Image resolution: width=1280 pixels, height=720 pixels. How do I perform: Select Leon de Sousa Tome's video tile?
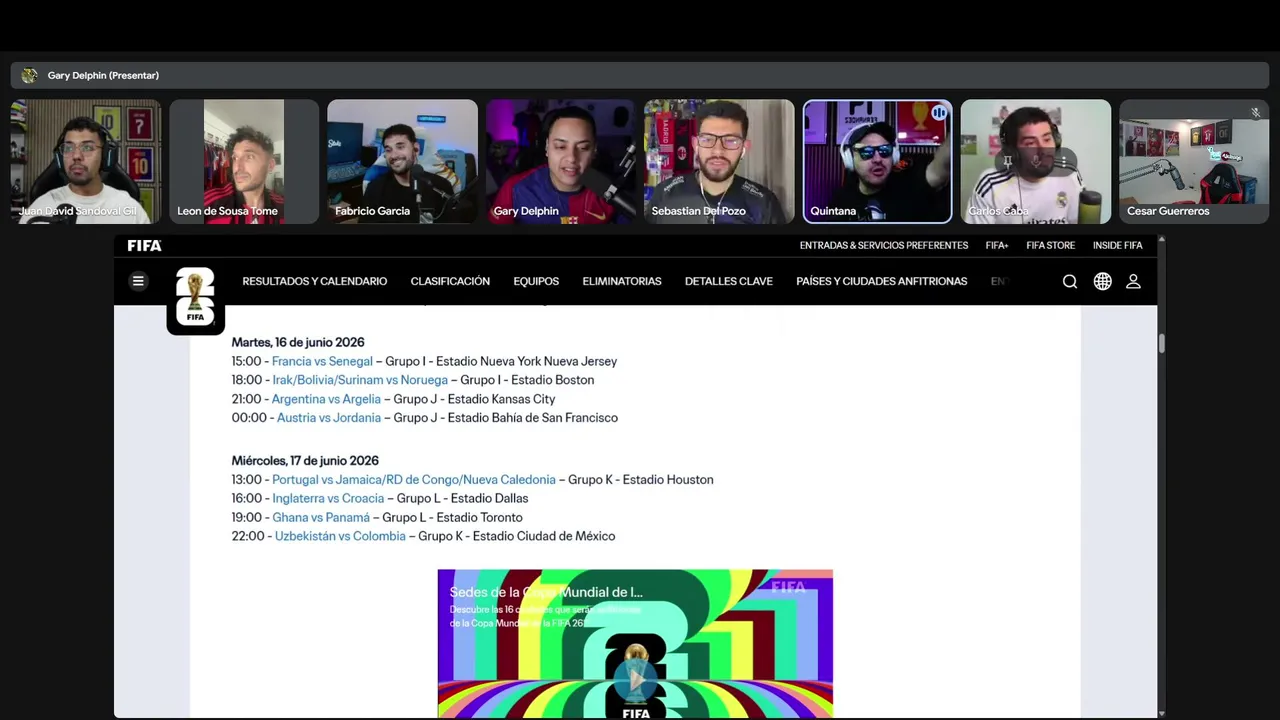click(x=244, y=161)
